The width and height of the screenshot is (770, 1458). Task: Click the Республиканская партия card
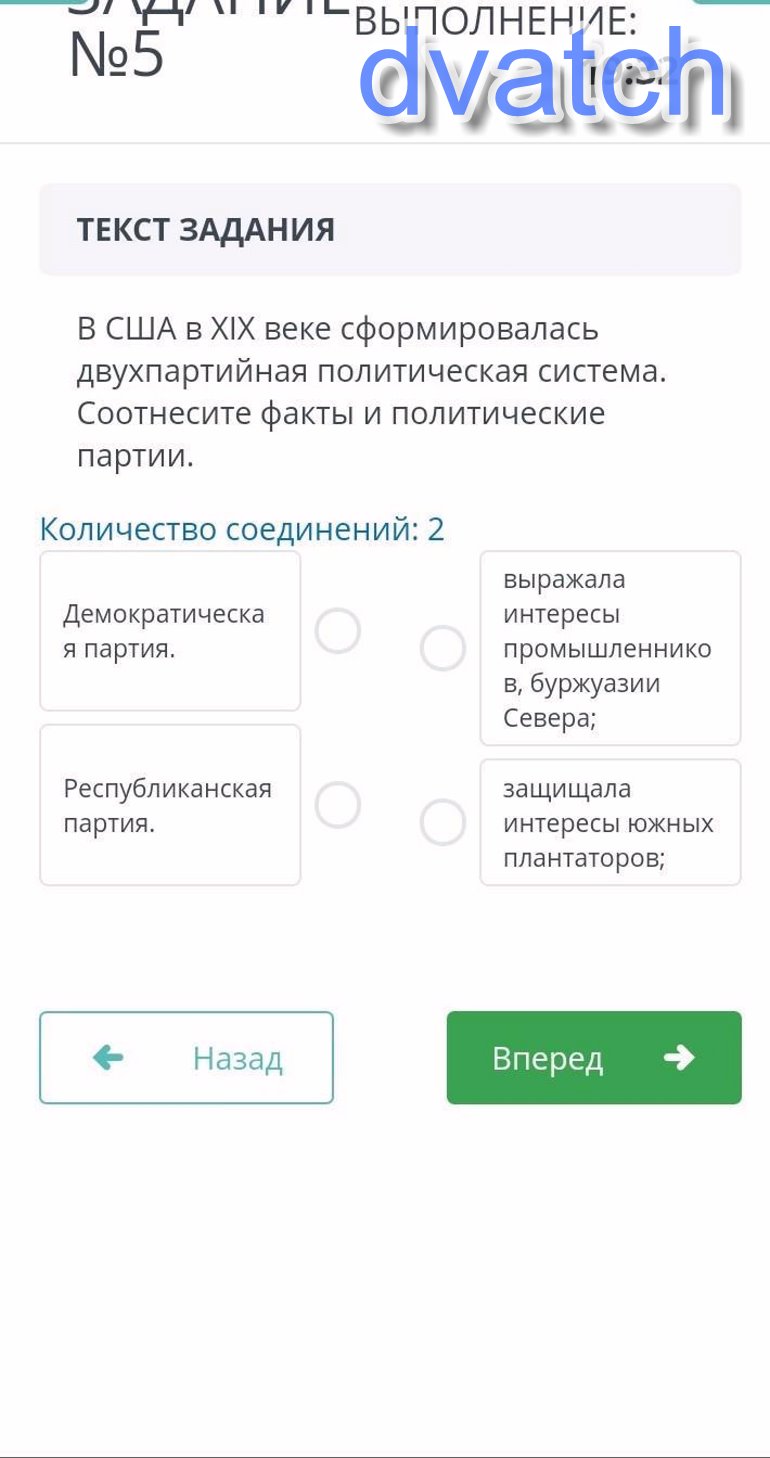click(170, 805)
